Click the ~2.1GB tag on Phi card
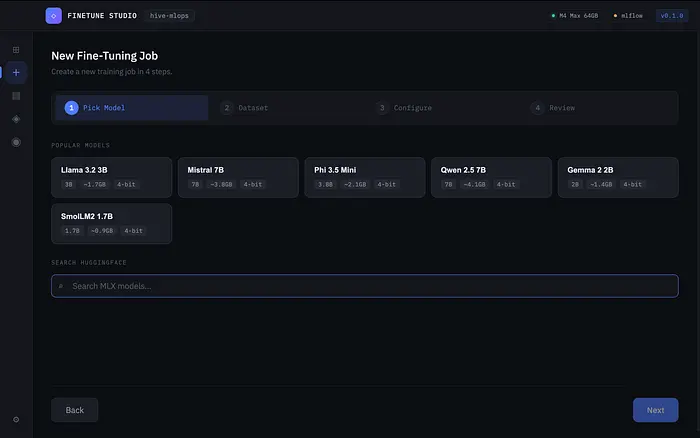 click(355, 184)
